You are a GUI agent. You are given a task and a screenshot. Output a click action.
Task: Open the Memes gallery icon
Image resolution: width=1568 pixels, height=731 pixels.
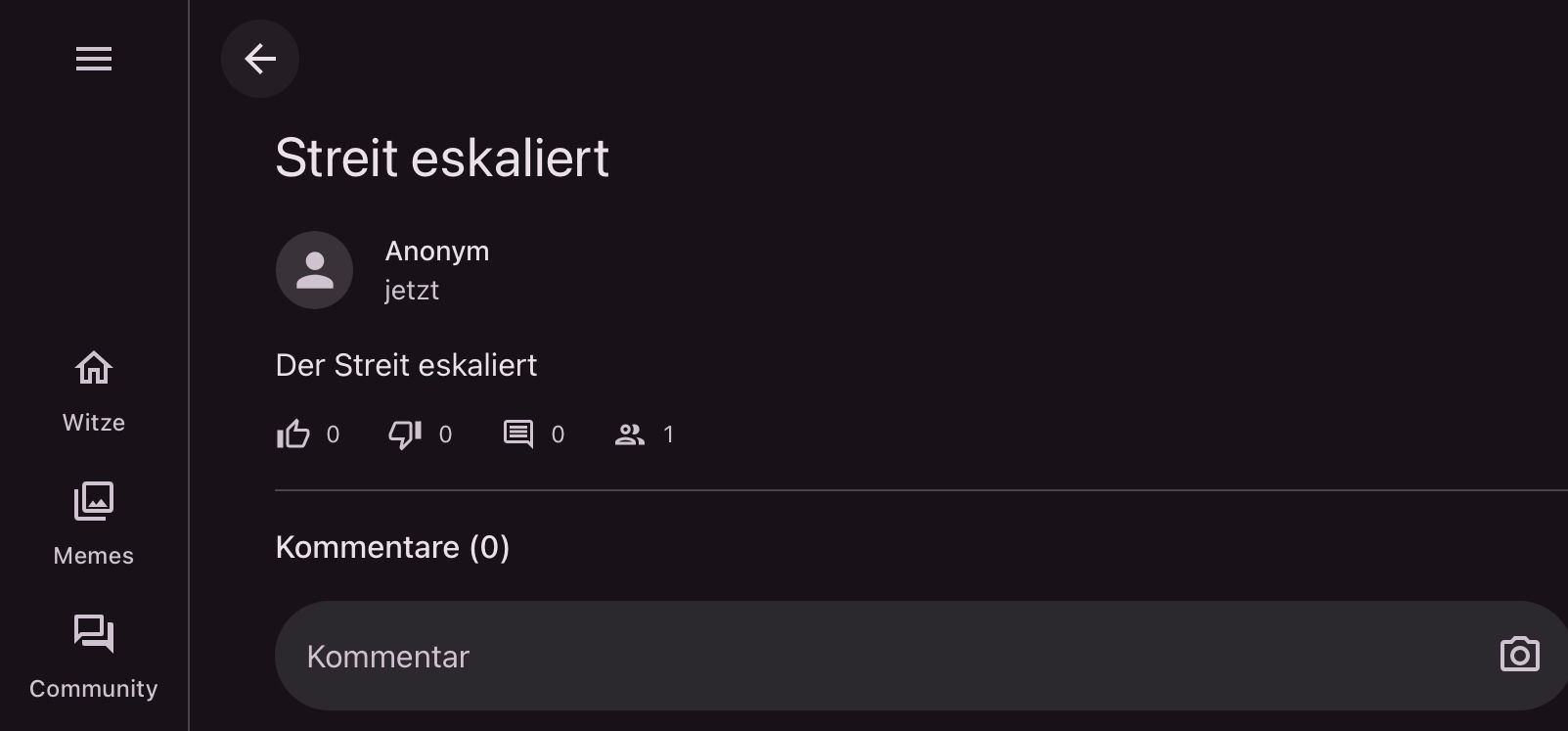94,501
